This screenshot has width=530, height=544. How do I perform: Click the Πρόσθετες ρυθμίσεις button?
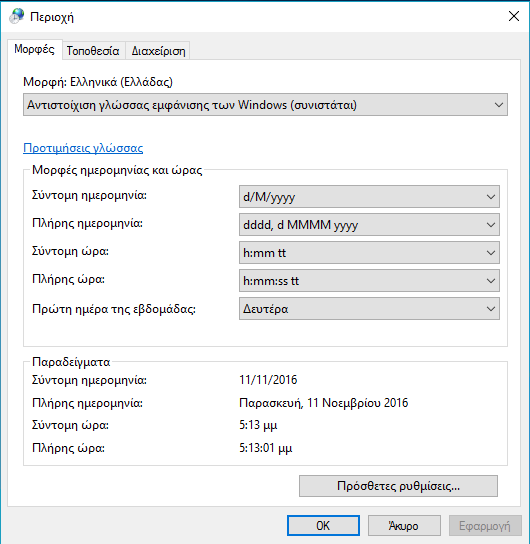398,486
